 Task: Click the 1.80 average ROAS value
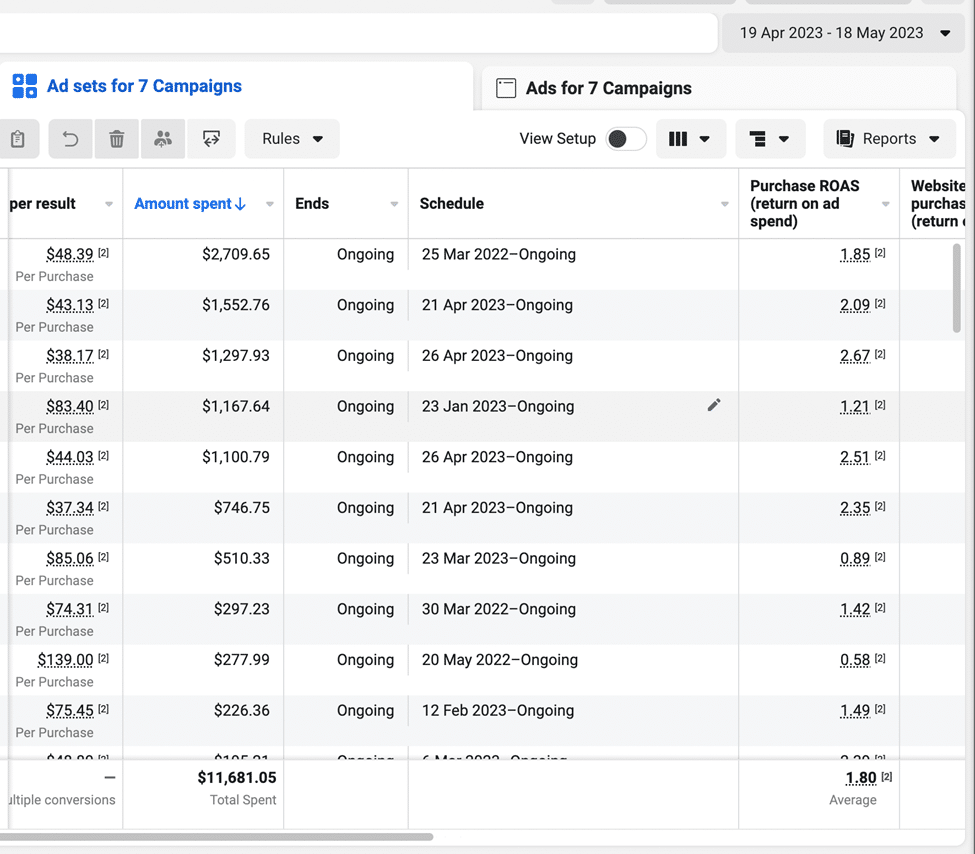pos(861,777)
